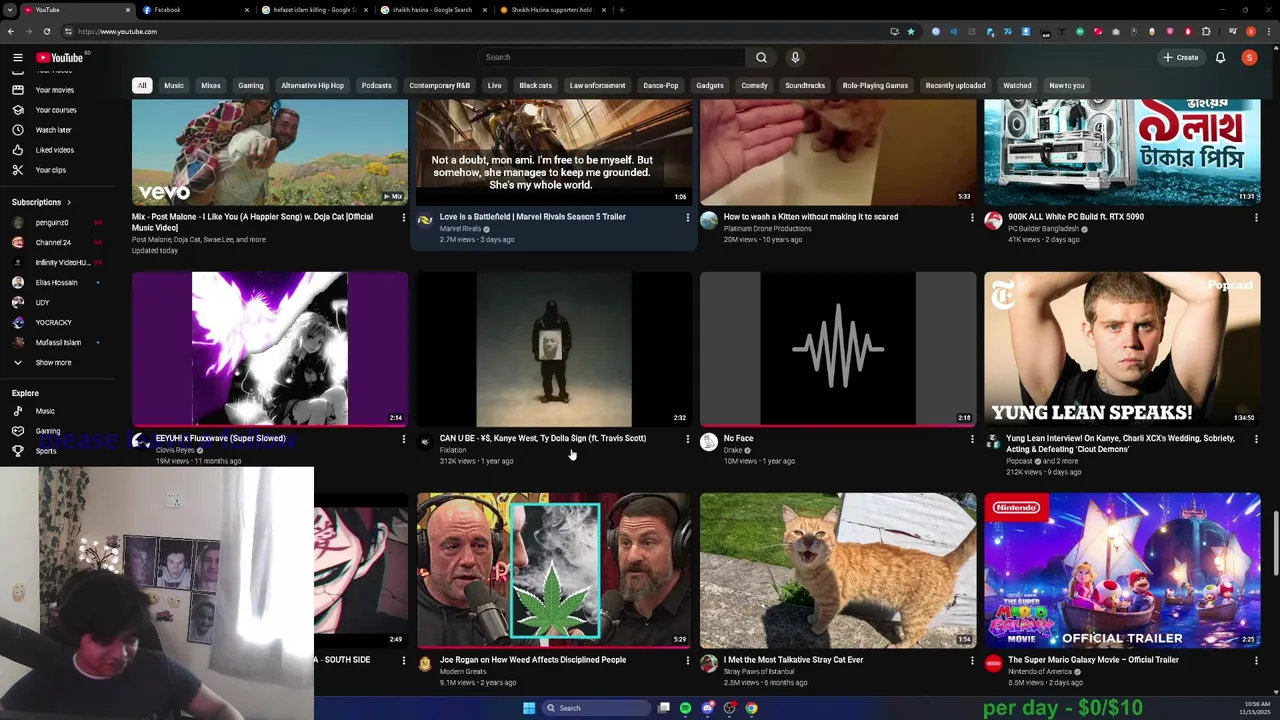Close the Facebook tab
Viewport: 1280px width, 720px height.
[247, 10]
